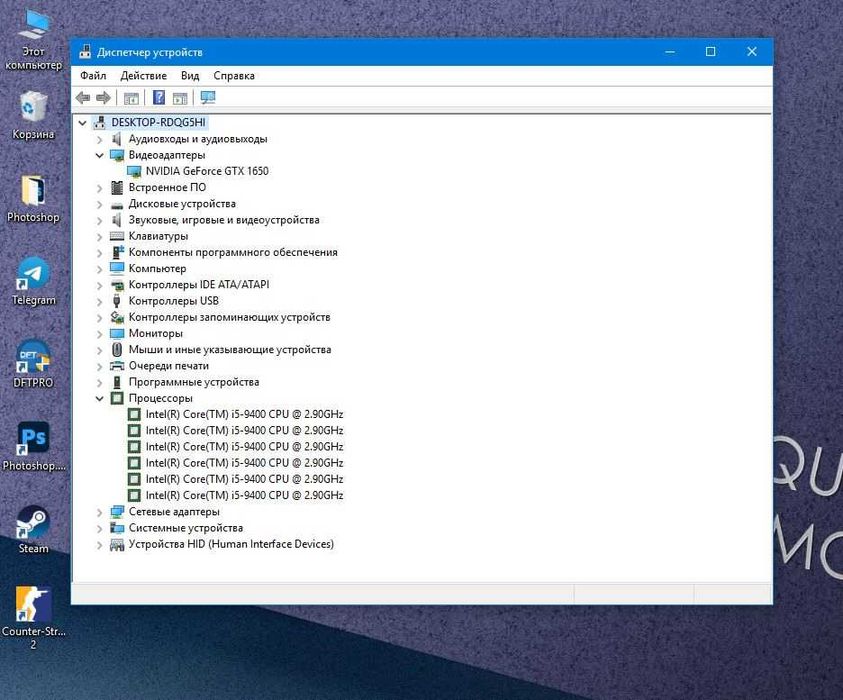Image resolution: width=843 pixels, height=700 pixels.
Task: Open the Help toolbar icon with question mark
Action: (x=159, y=97)
